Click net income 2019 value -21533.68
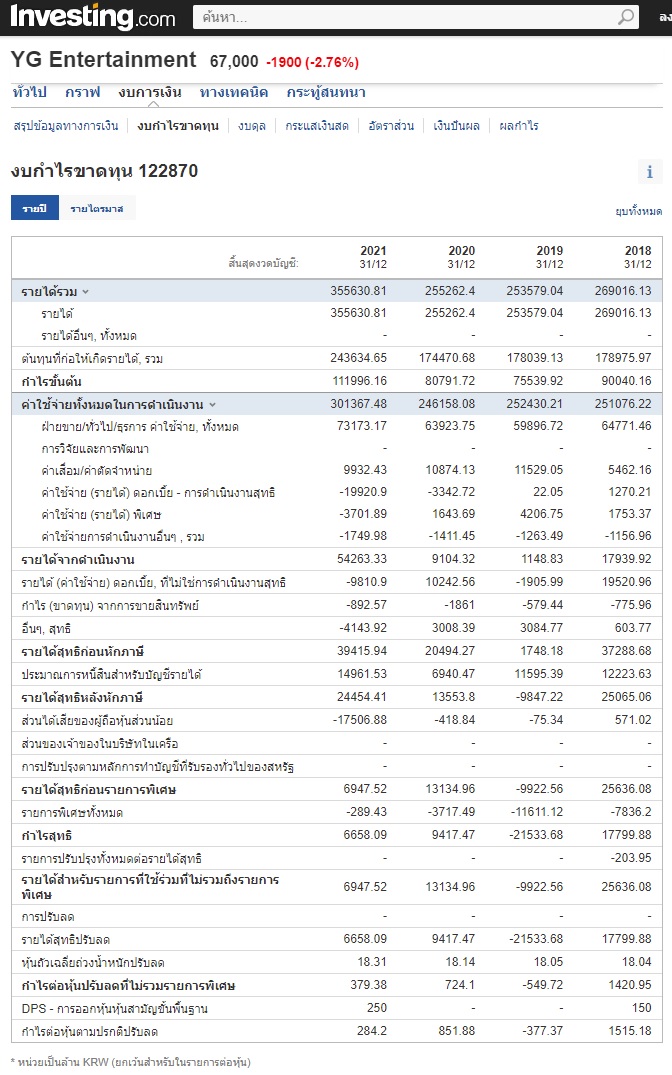This screenshot has height=1075, width=672. pyautogui.click(x=534, y=835)
